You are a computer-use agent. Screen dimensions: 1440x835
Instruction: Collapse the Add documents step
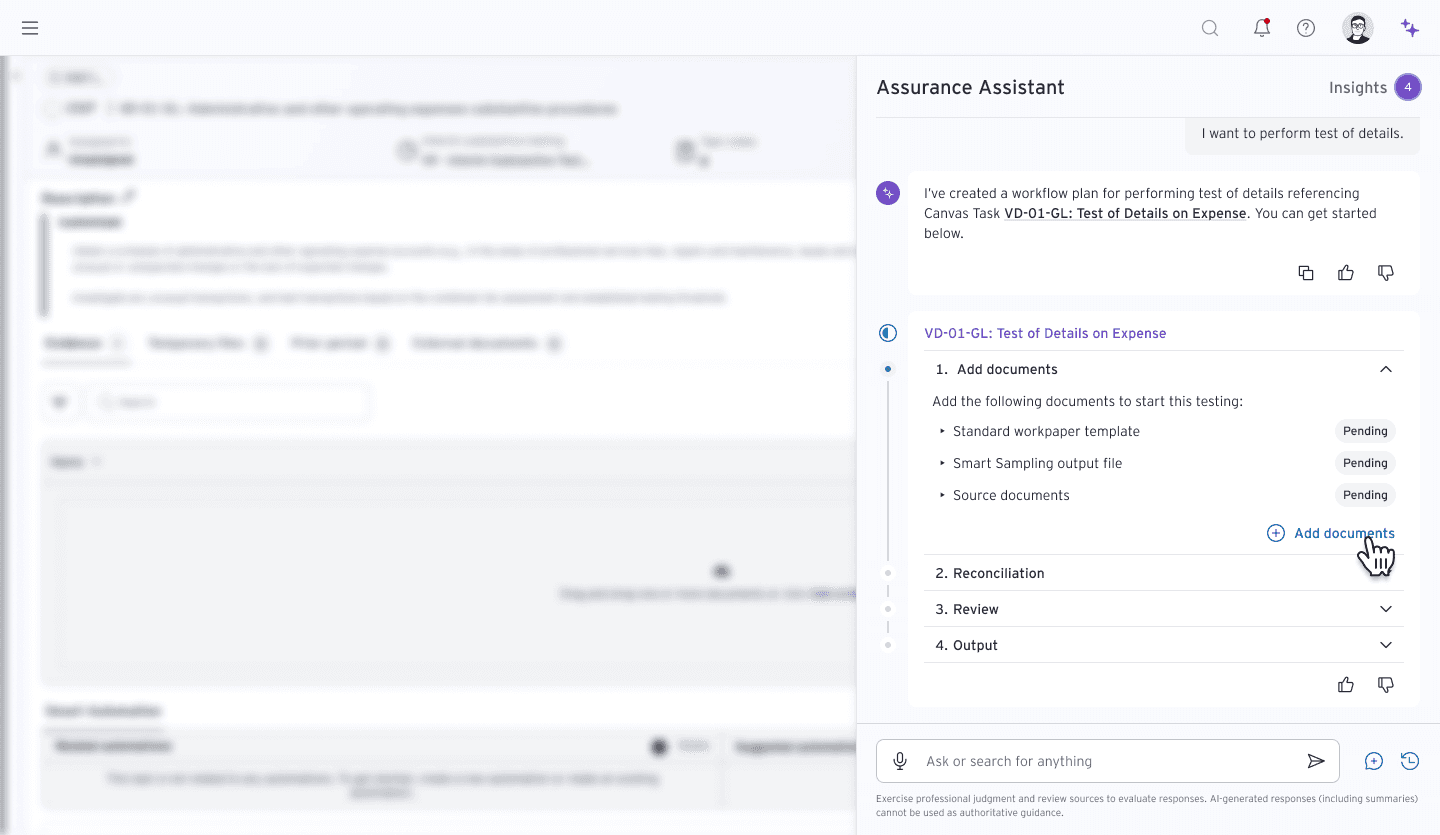(1386, 369)
